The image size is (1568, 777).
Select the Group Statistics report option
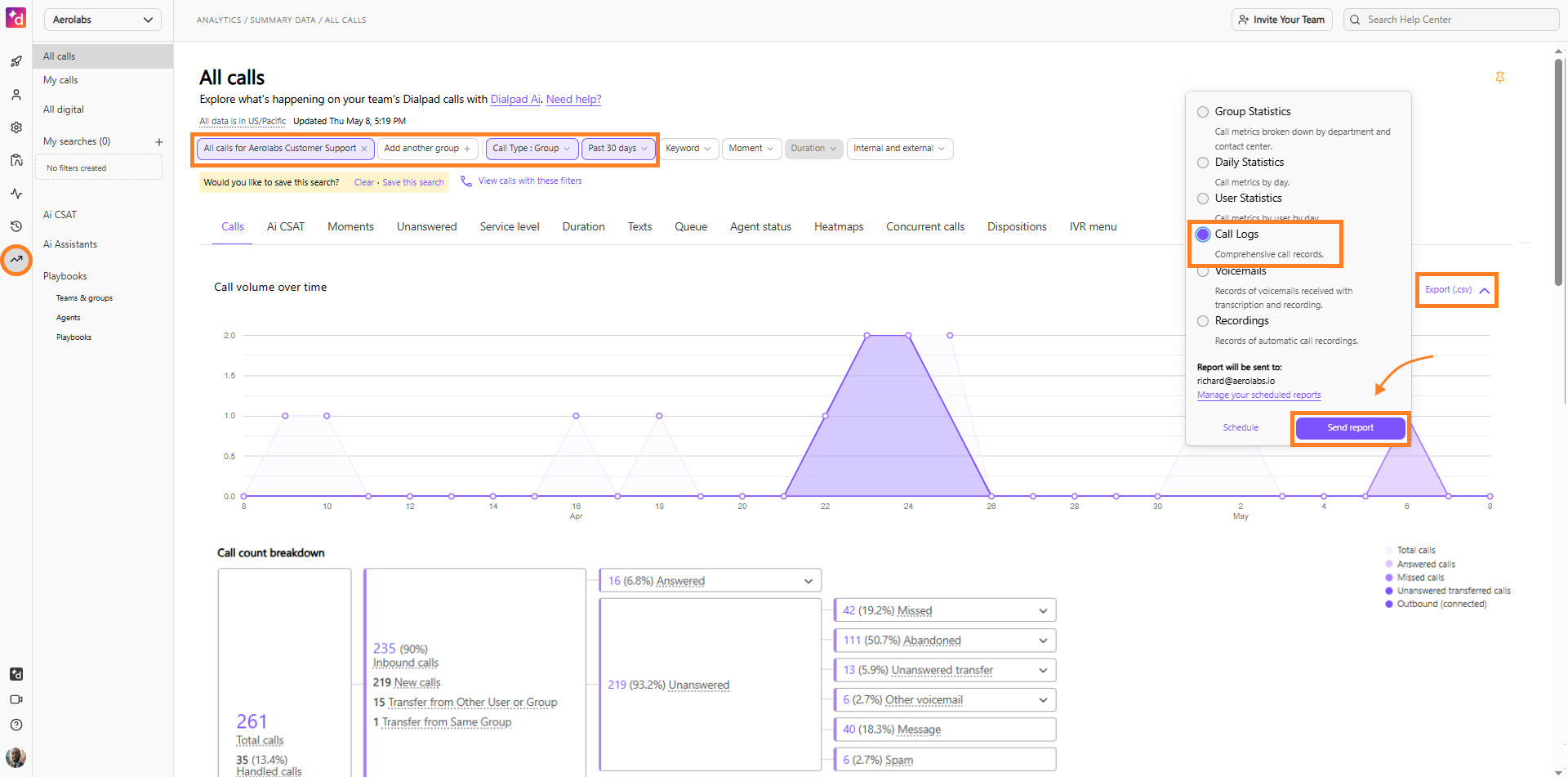pyautogui.click(x=1203, y=112)
